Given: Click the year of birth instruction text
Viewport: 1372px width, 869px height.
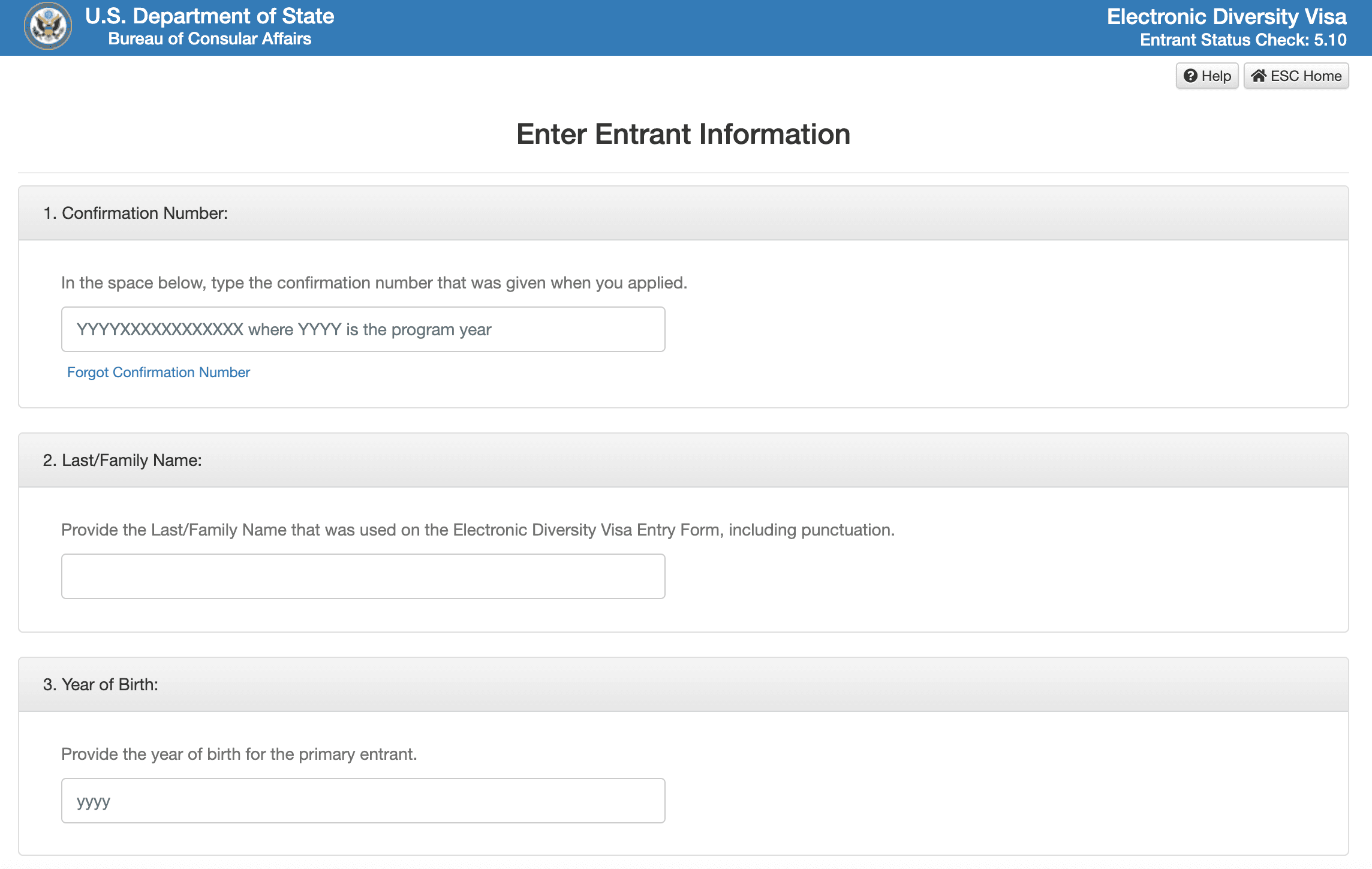Looking at the screenshot, I should (239, 754).
